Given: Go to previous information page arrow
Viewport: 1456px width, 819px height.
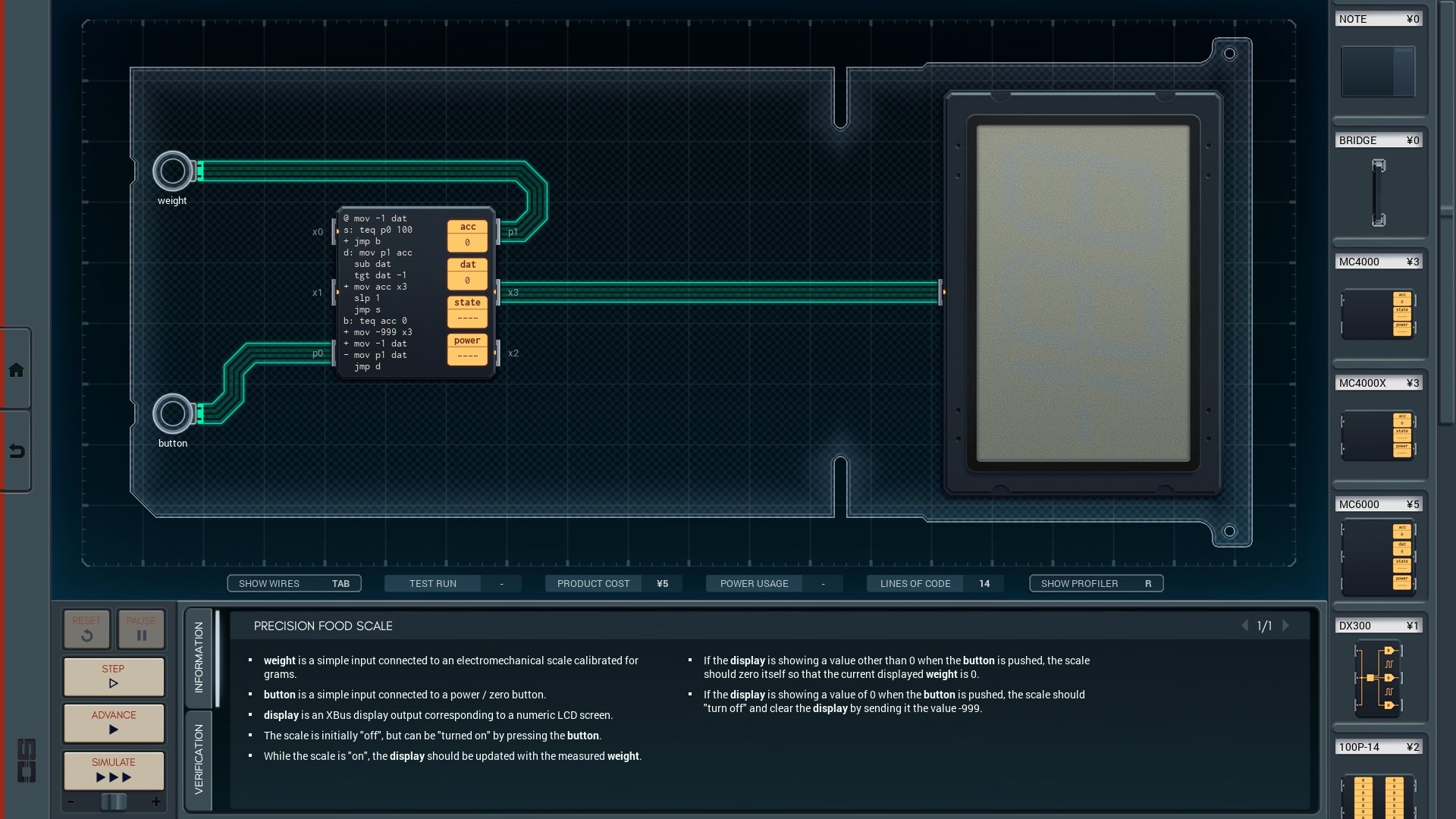Looking at the screenshot, I should point(1244,626).
